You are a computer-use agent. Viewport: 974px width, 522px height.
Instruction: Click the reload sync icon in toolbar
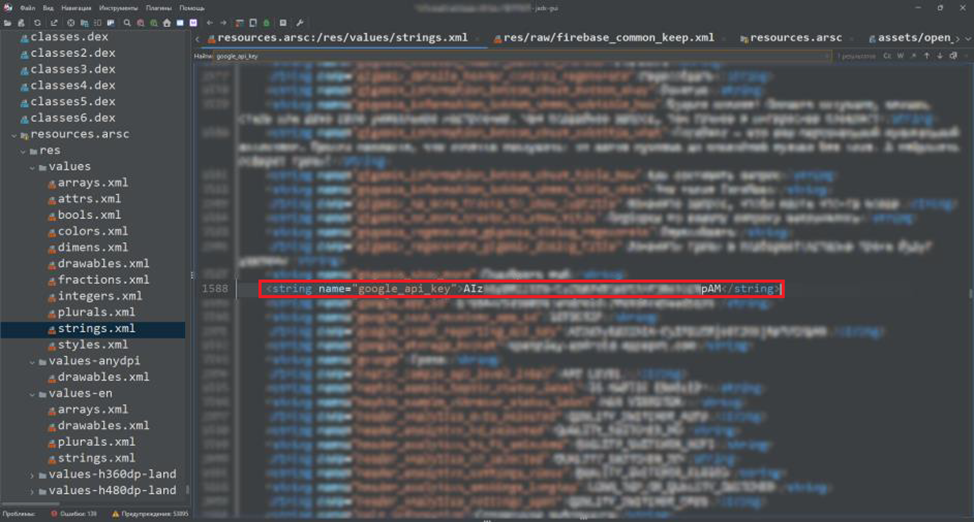[38, 22]
